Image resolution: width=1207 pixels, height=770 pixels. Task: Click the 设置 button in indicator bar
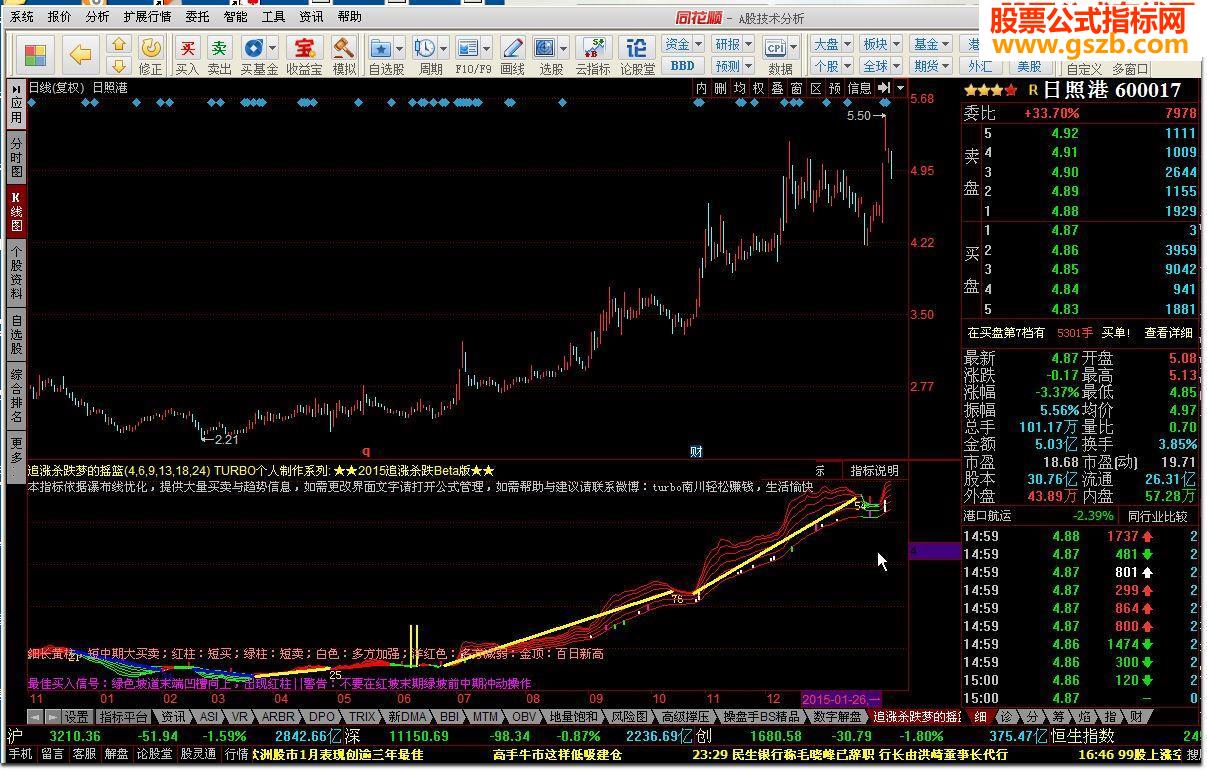[76, 717]
